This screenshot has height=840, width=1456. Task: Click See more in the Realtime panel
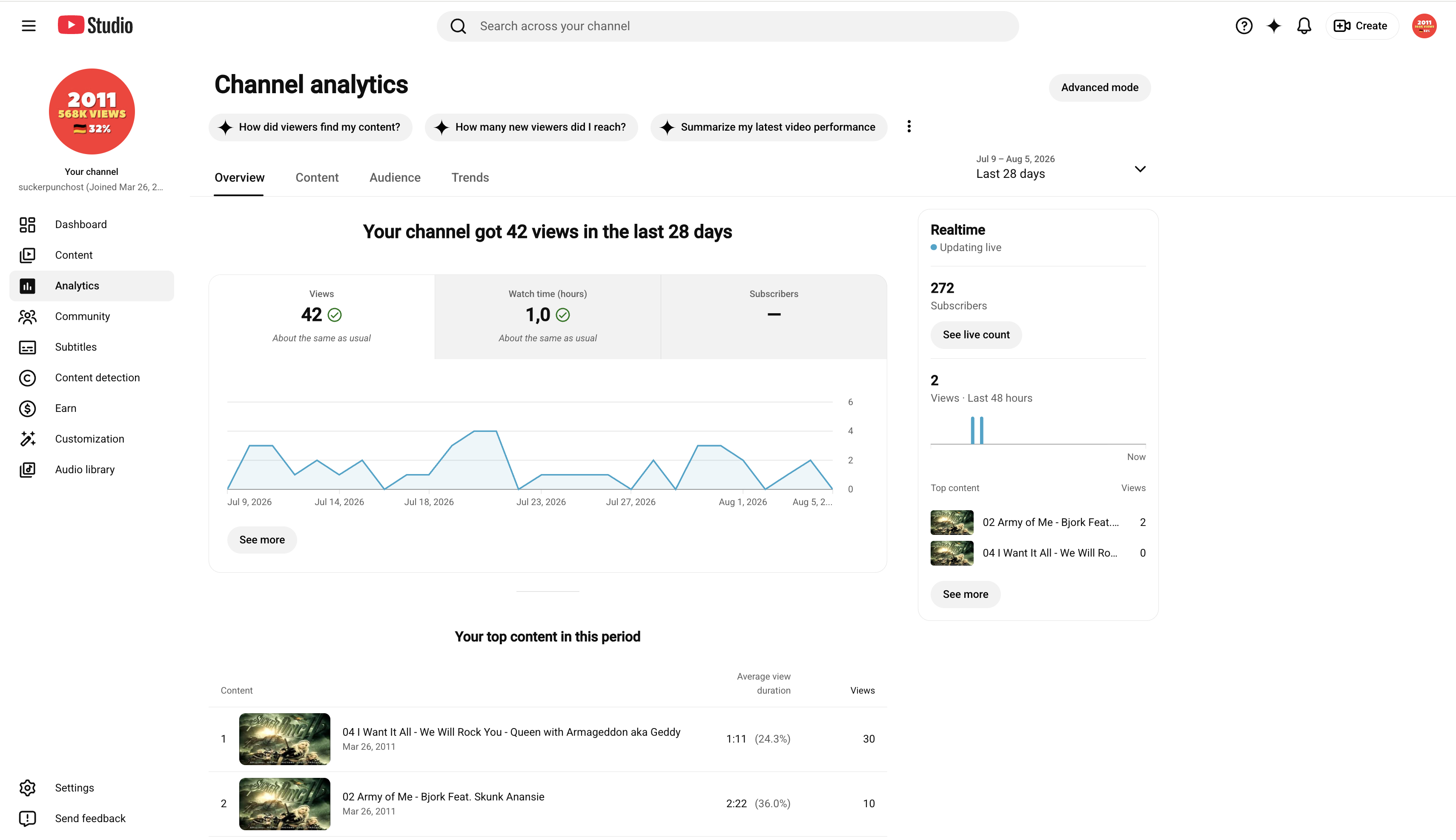(966, 594)
